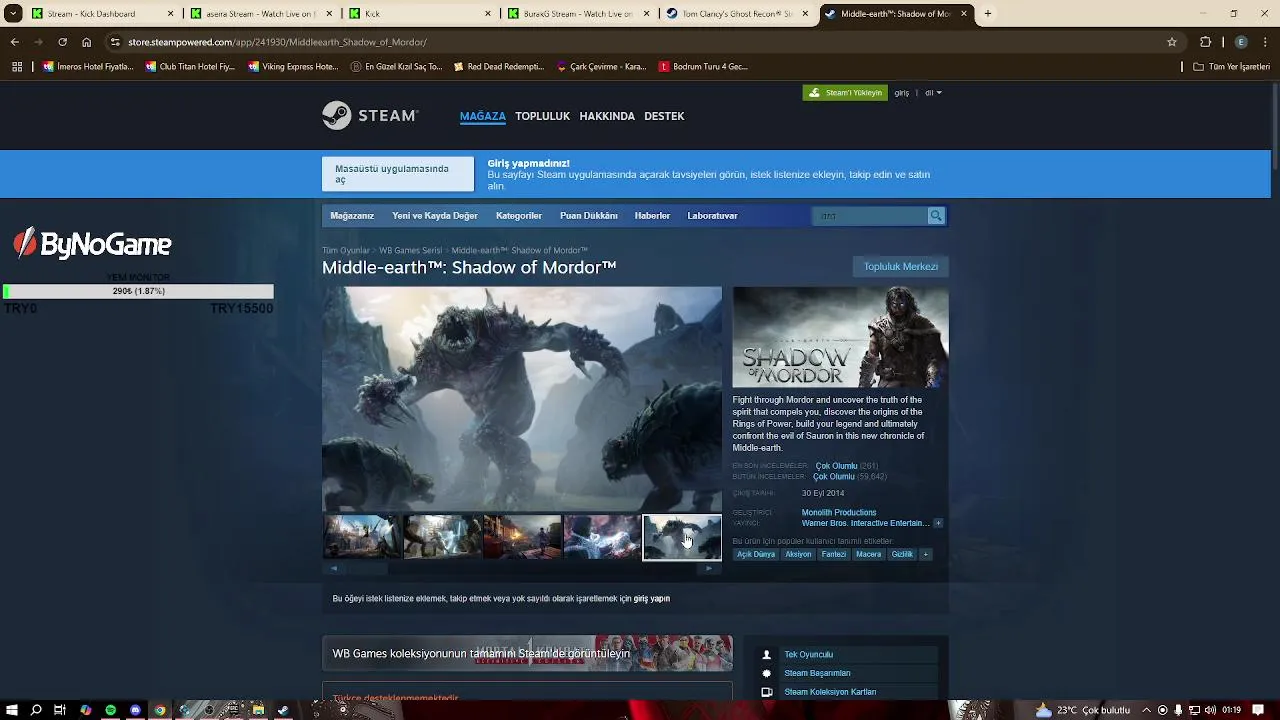
Task: Reload the page with the refresh icon
Action: tap(62, 42)
